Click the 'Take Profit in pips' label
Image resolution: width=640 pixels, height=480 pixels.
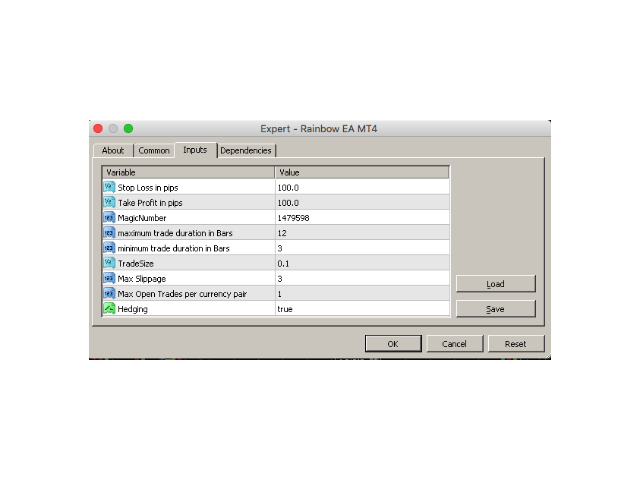coord(150,203)
